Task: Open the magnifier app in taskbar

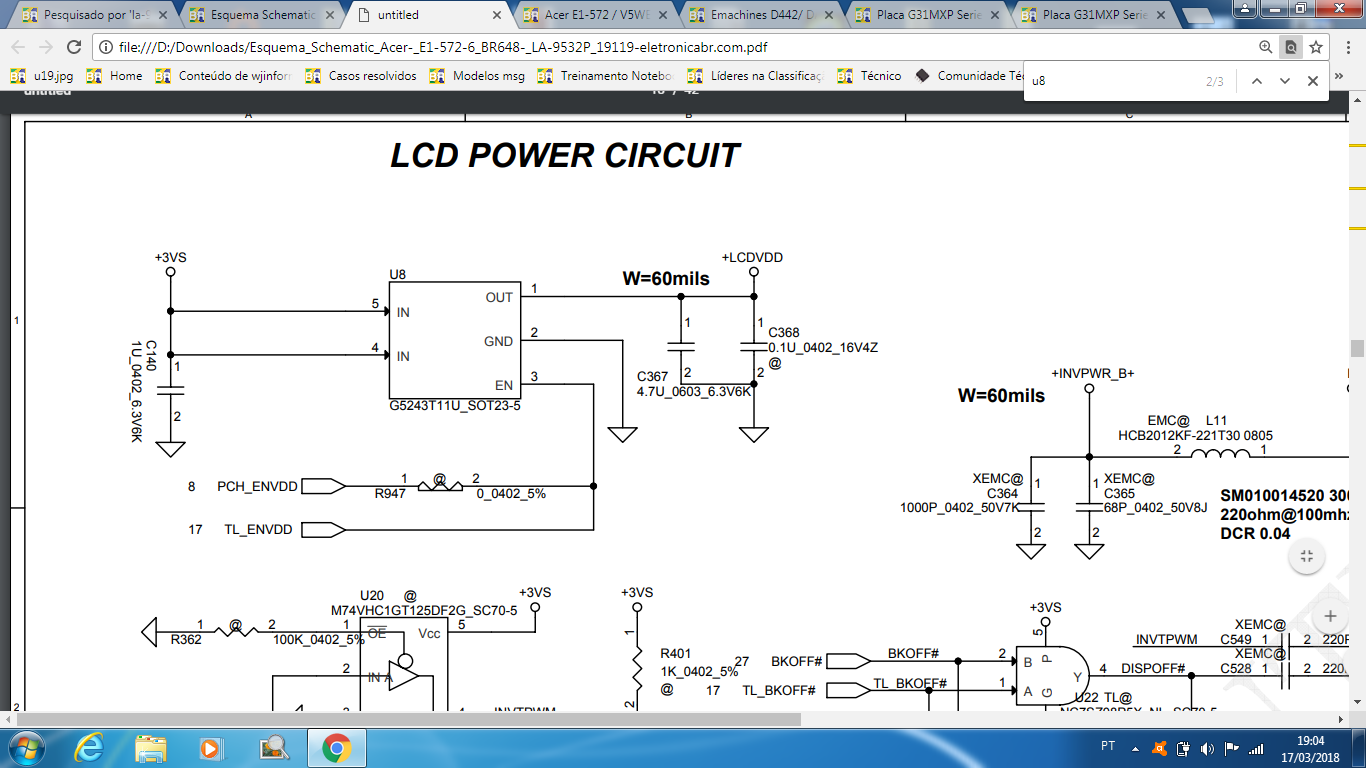Action: tap(272, 748)
